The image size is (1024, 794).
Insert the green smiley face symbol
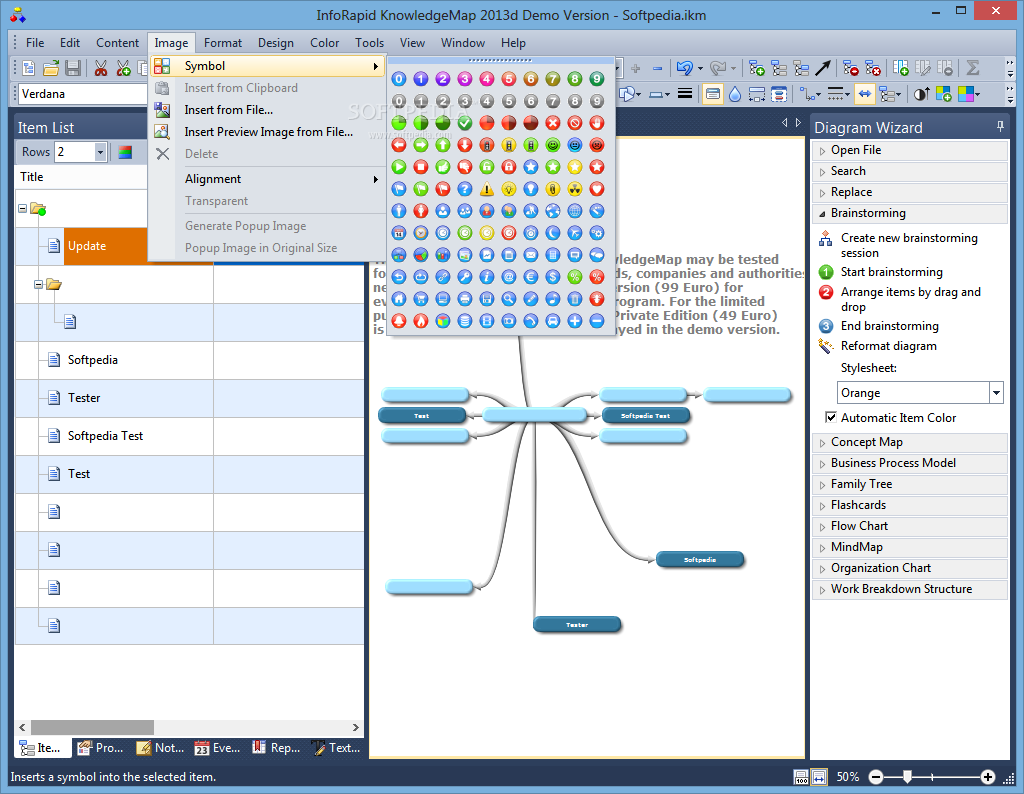(552, 145)
